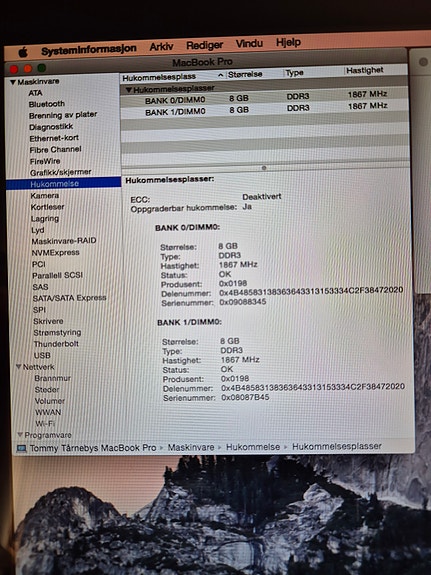Click Hukommelsesplasser in the path bar
Image resolution: width=431 pixels, height=575 pixels.
tap(337, 446)
